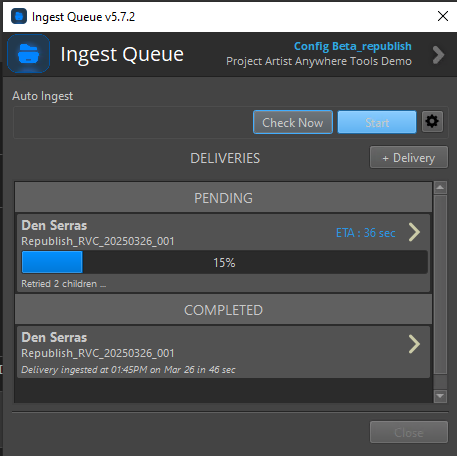Click the Config Beta_republish link

[x=353, y=46]
